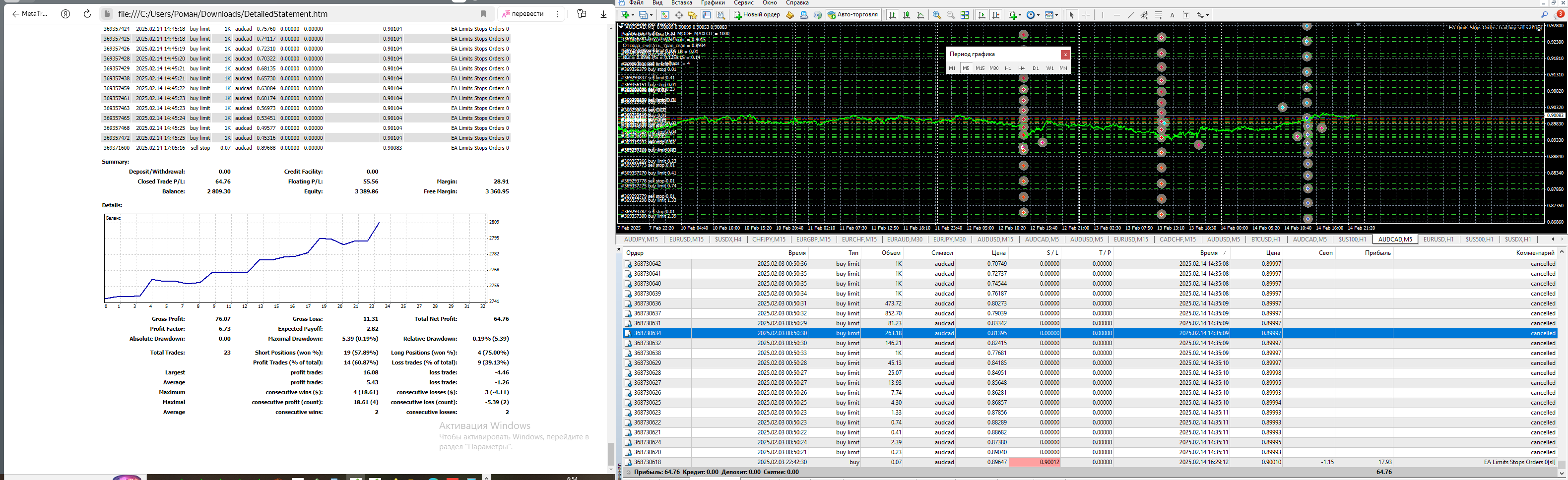Toggle the chart shift icon
Viewport: 1568px width, 480px height.
[x=996, y=15]
